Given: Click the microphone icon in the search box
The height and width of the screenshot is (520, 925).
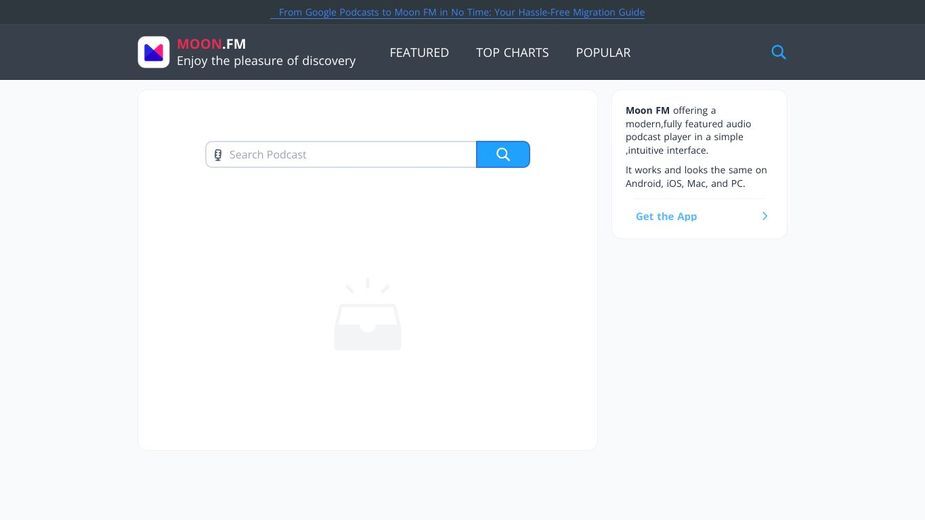Looking at the screenshot, I should point(218,155).
